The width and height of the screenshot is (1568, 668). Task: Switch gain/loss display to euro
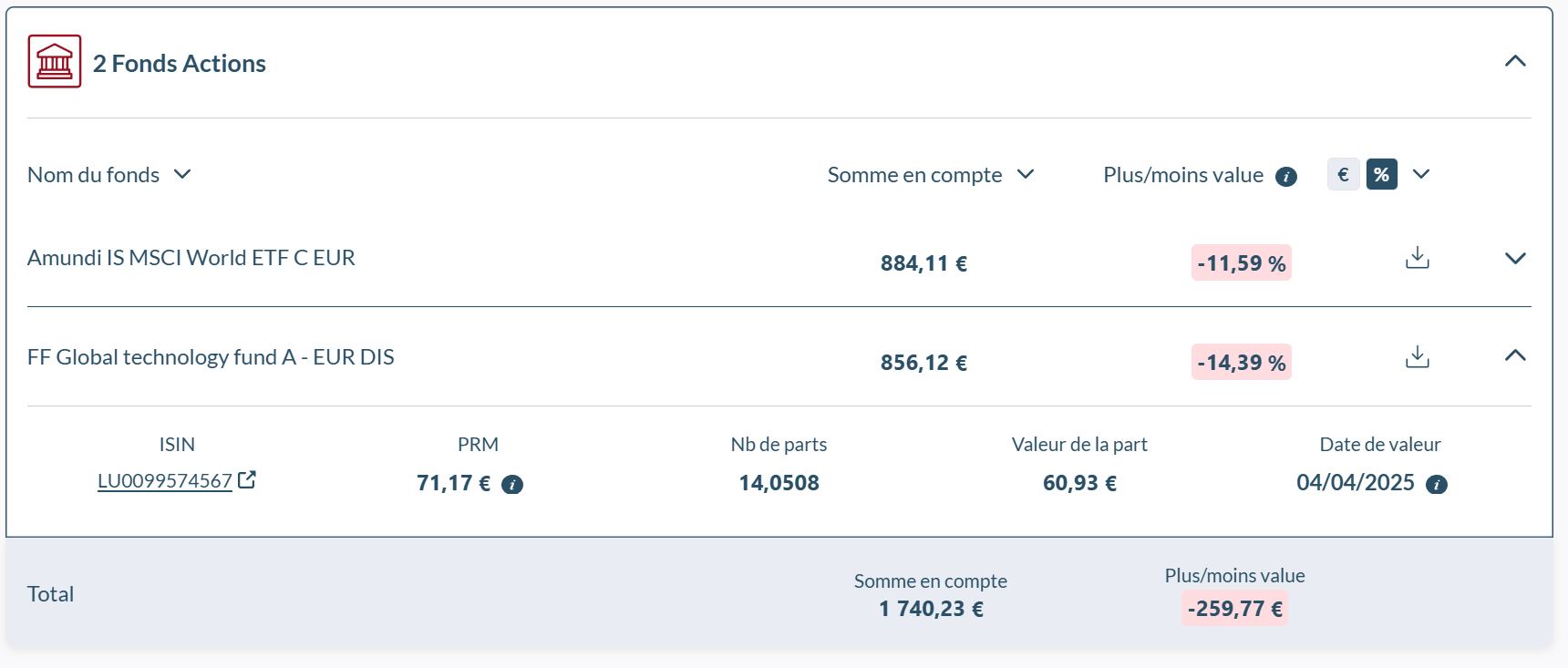pyautogui.click(x=1343, y=174)
